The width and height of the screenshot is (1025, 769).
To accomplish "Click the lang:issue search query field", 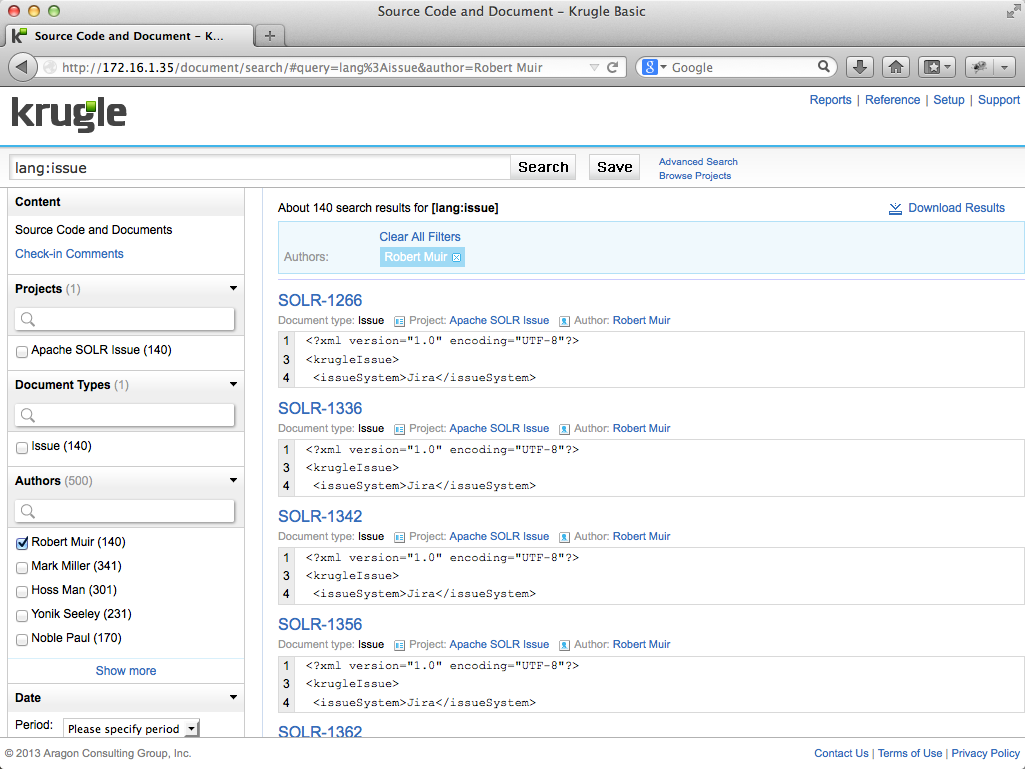I will pos(260,167).
